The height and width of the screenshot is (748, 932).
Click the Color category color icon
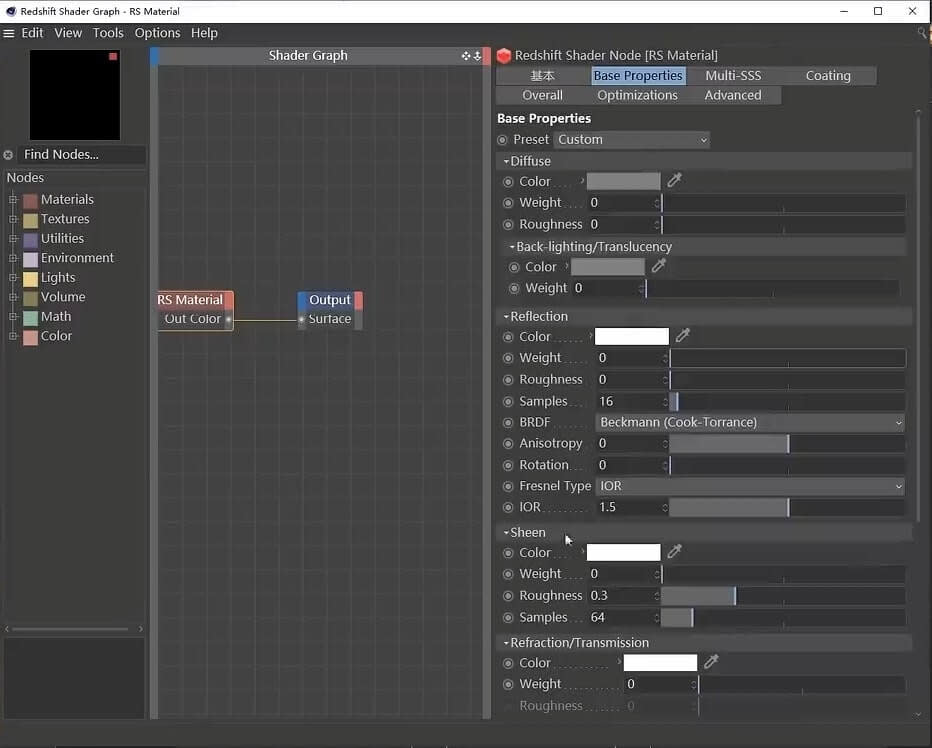30,338
